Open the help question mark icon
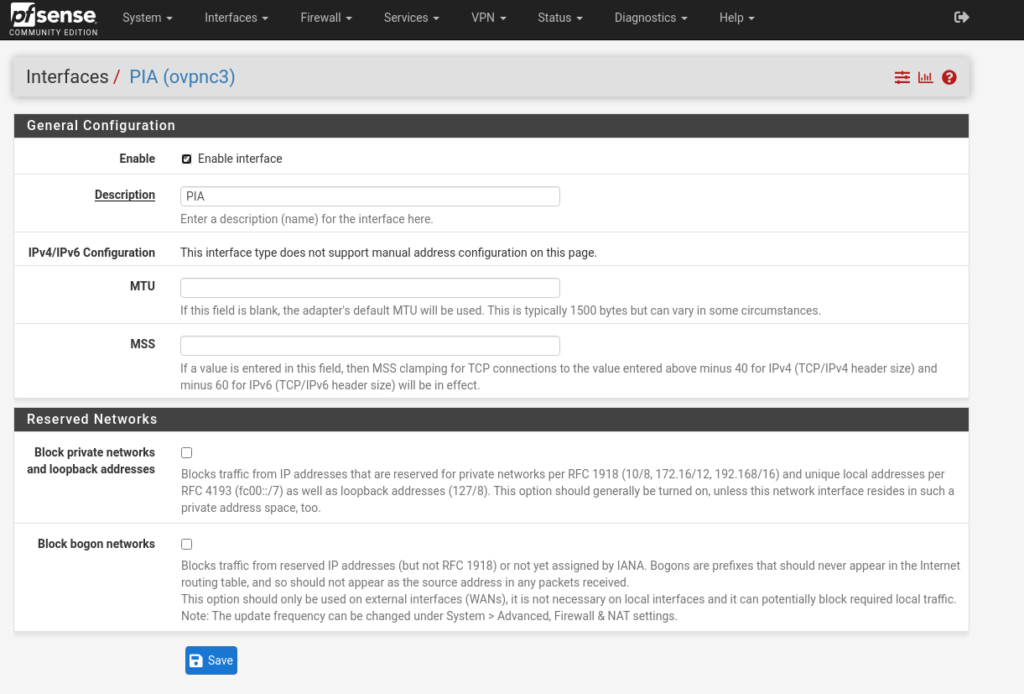Screen dimensions: 1024x694 (949, 77)
